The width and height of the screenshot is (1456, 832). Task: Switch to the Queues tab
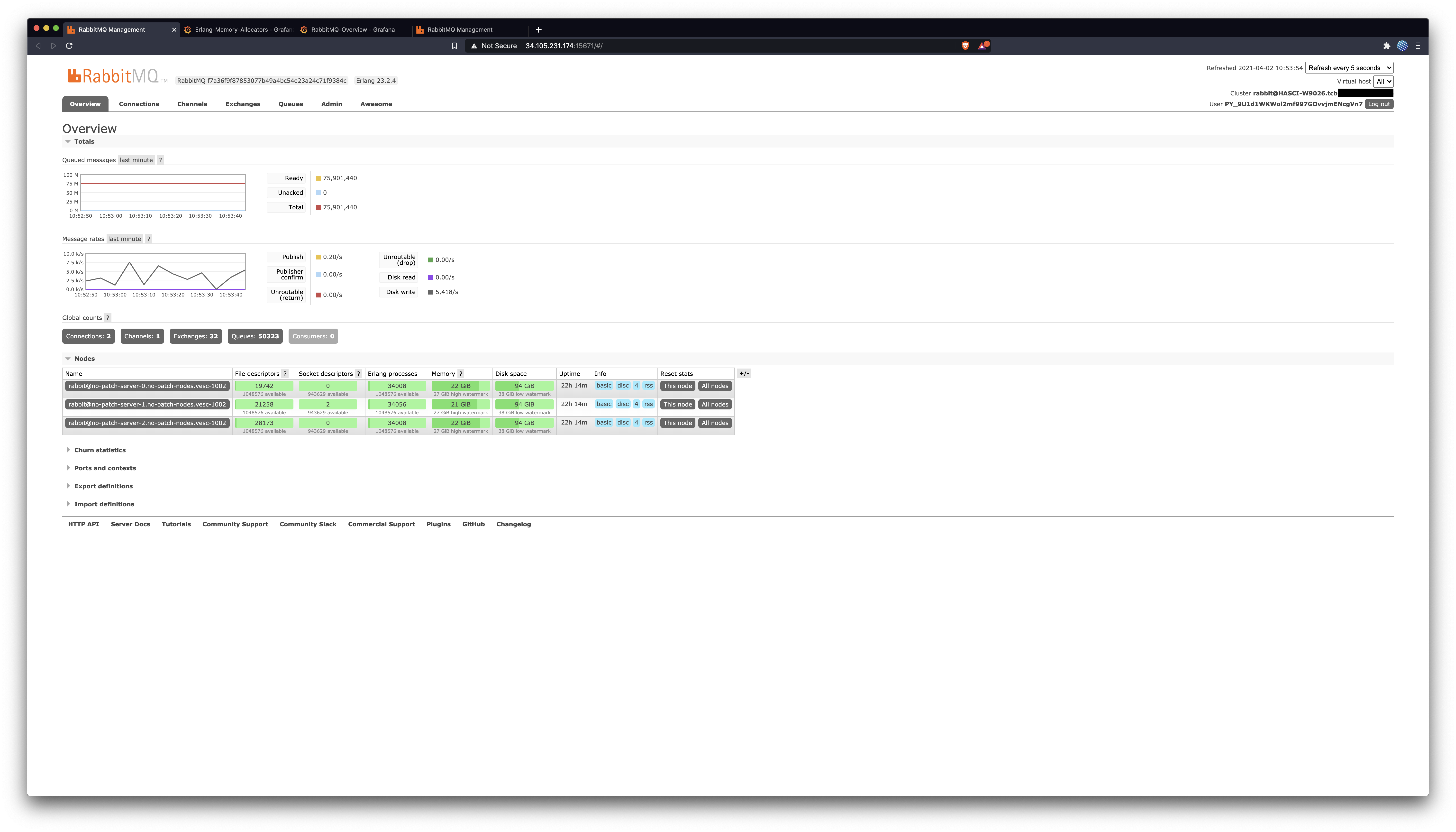290,104
